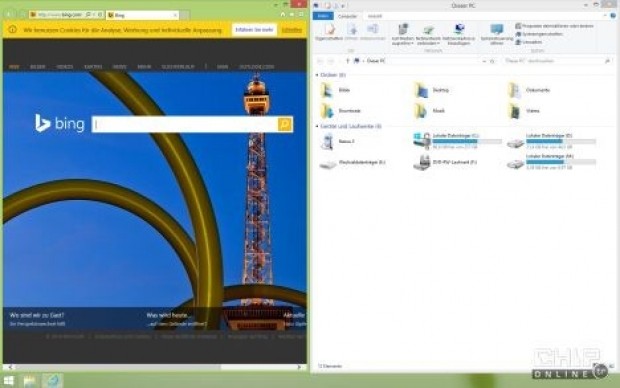Collapse the Ordner group in Explorer
This screenshot has width=620, height=388.
click(317, 75)
